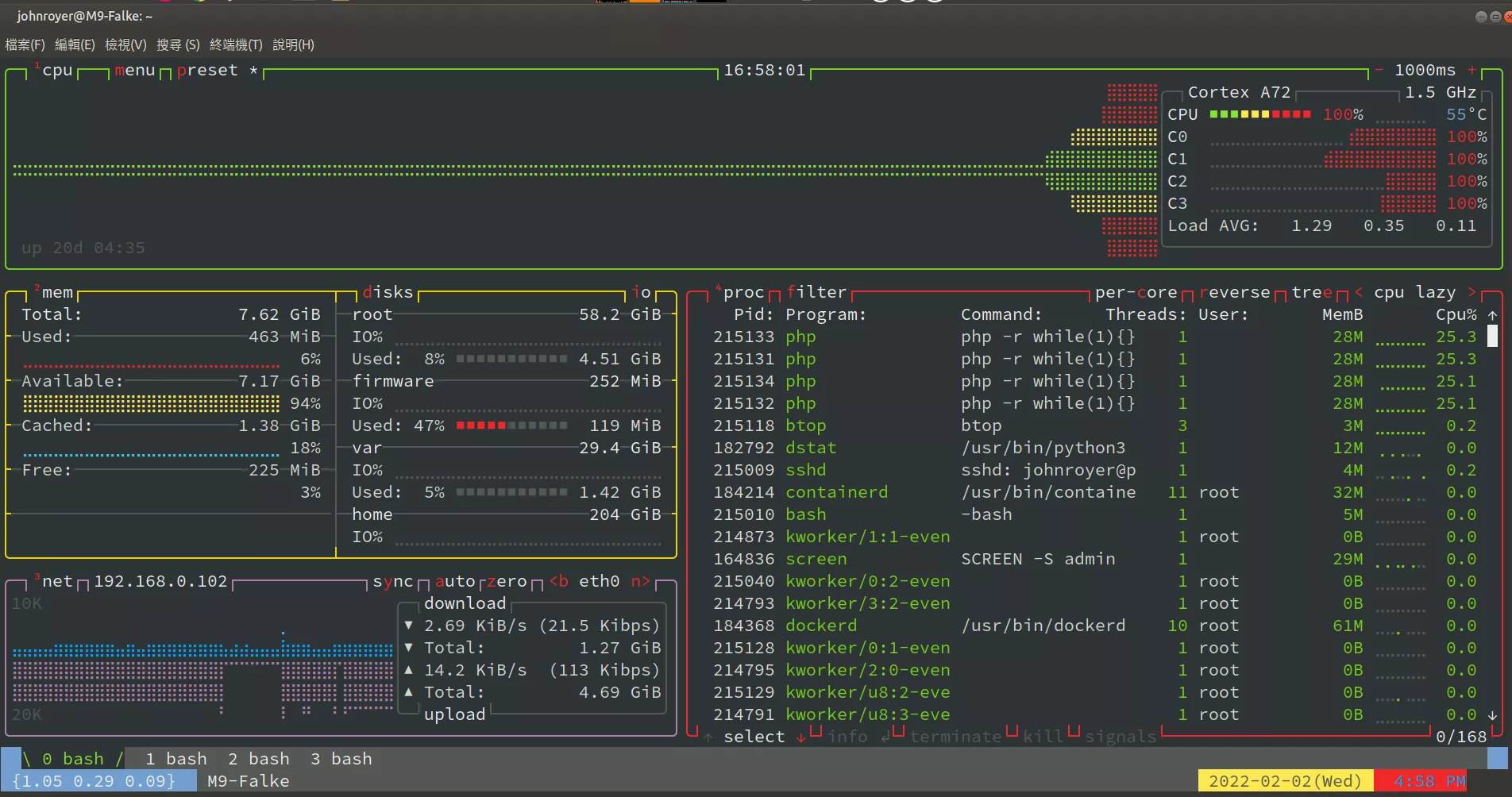Switch to screen window 2 bash
The width and height of the screenshot is (1512, 797).
258,759
